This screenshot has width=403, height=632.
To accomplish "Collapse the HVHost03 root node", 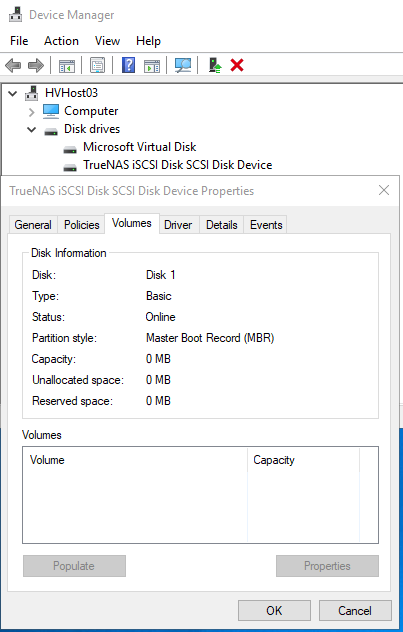I will pos(13,94).
